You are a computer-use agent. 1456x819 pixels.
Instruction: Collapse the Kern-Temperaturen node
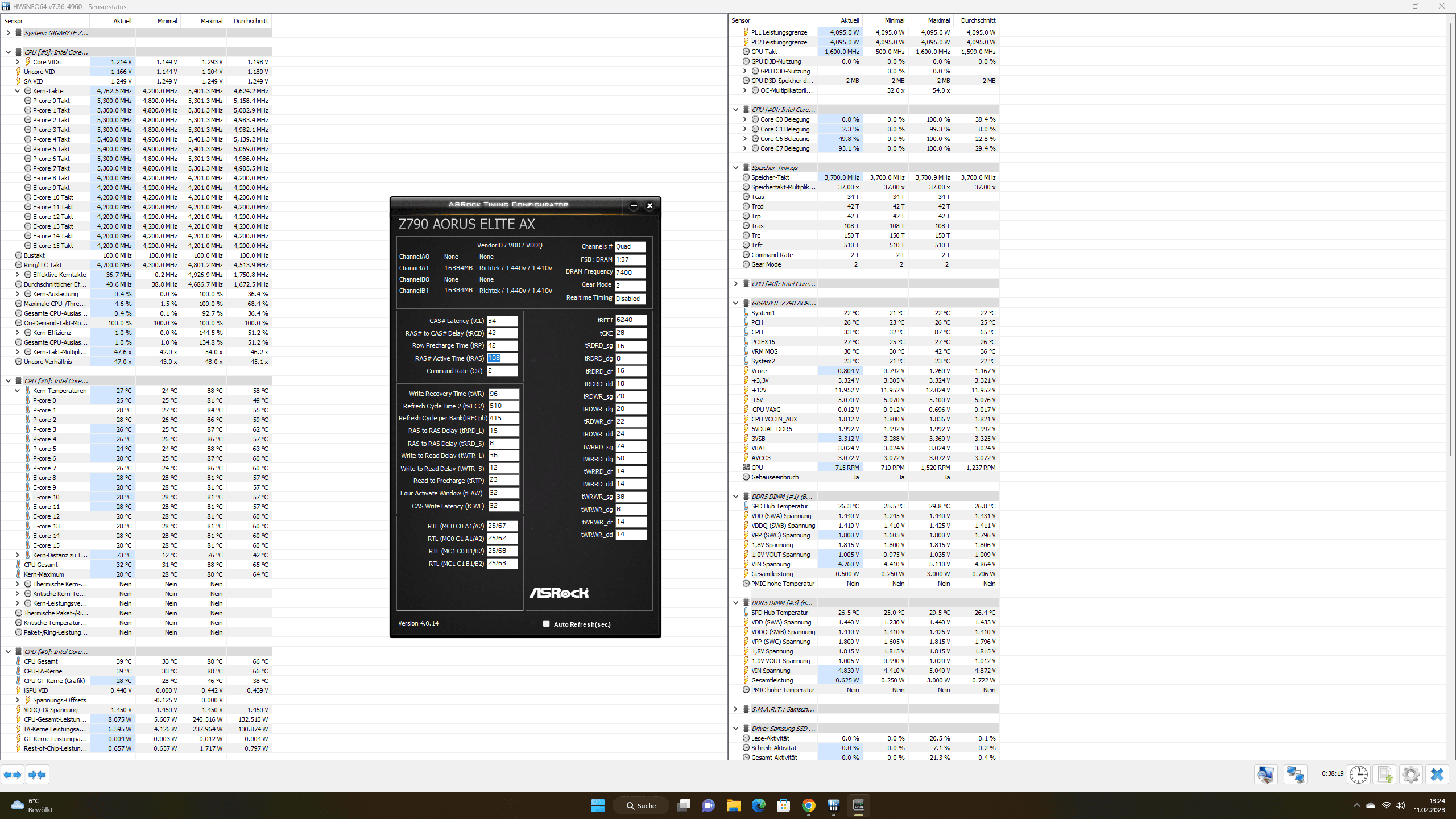pos(17,391)
